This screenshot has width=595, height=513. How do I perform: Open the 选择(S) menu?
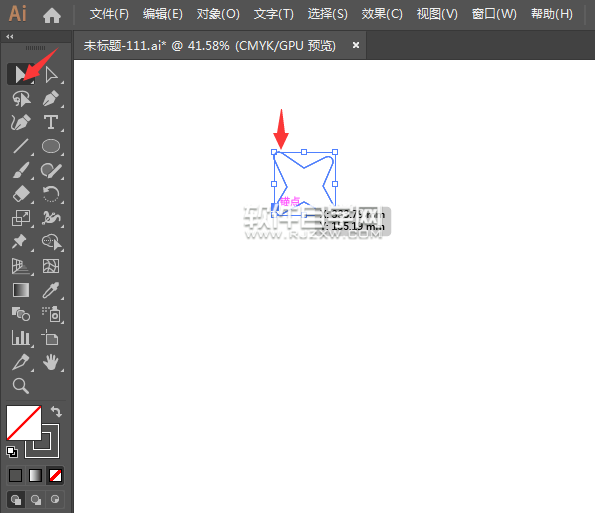(x=327, y=14)
